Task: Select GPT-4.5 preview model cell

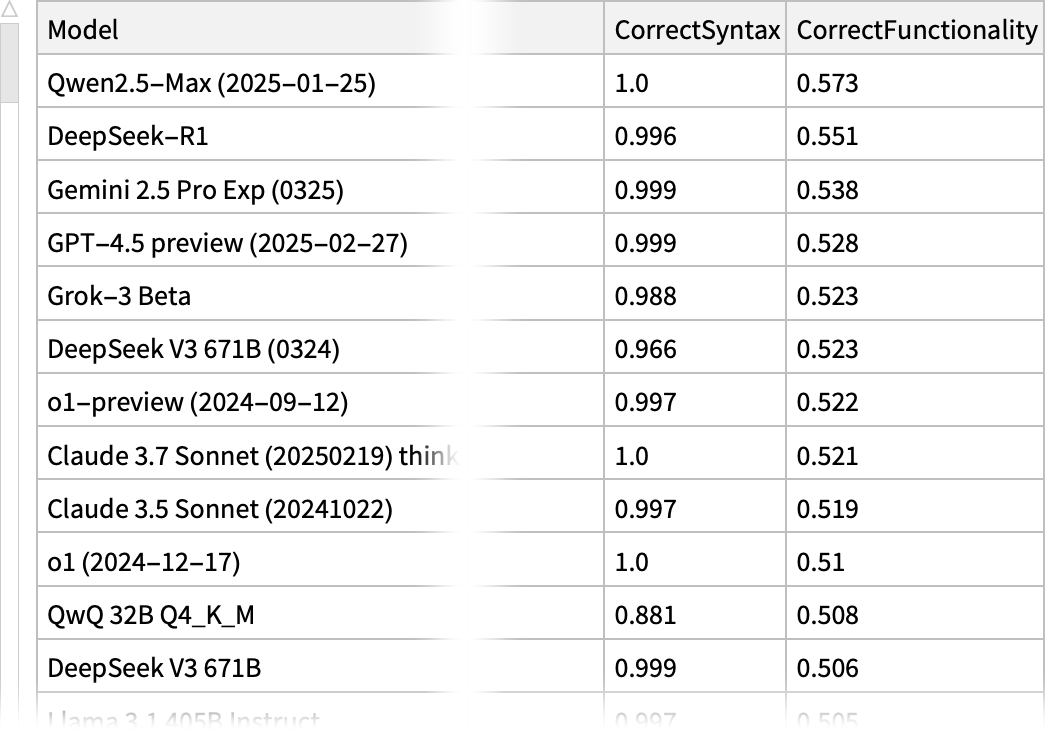Action: coord(227,243)
